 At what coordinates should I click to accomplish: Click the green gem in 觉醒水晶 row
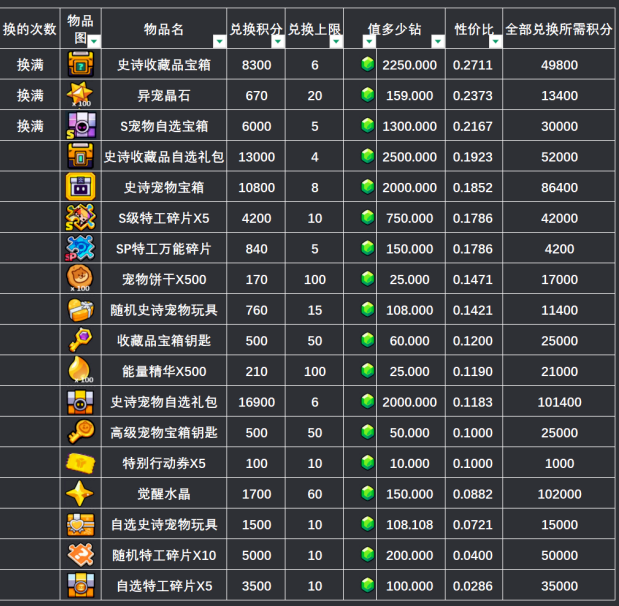[368, 493]
